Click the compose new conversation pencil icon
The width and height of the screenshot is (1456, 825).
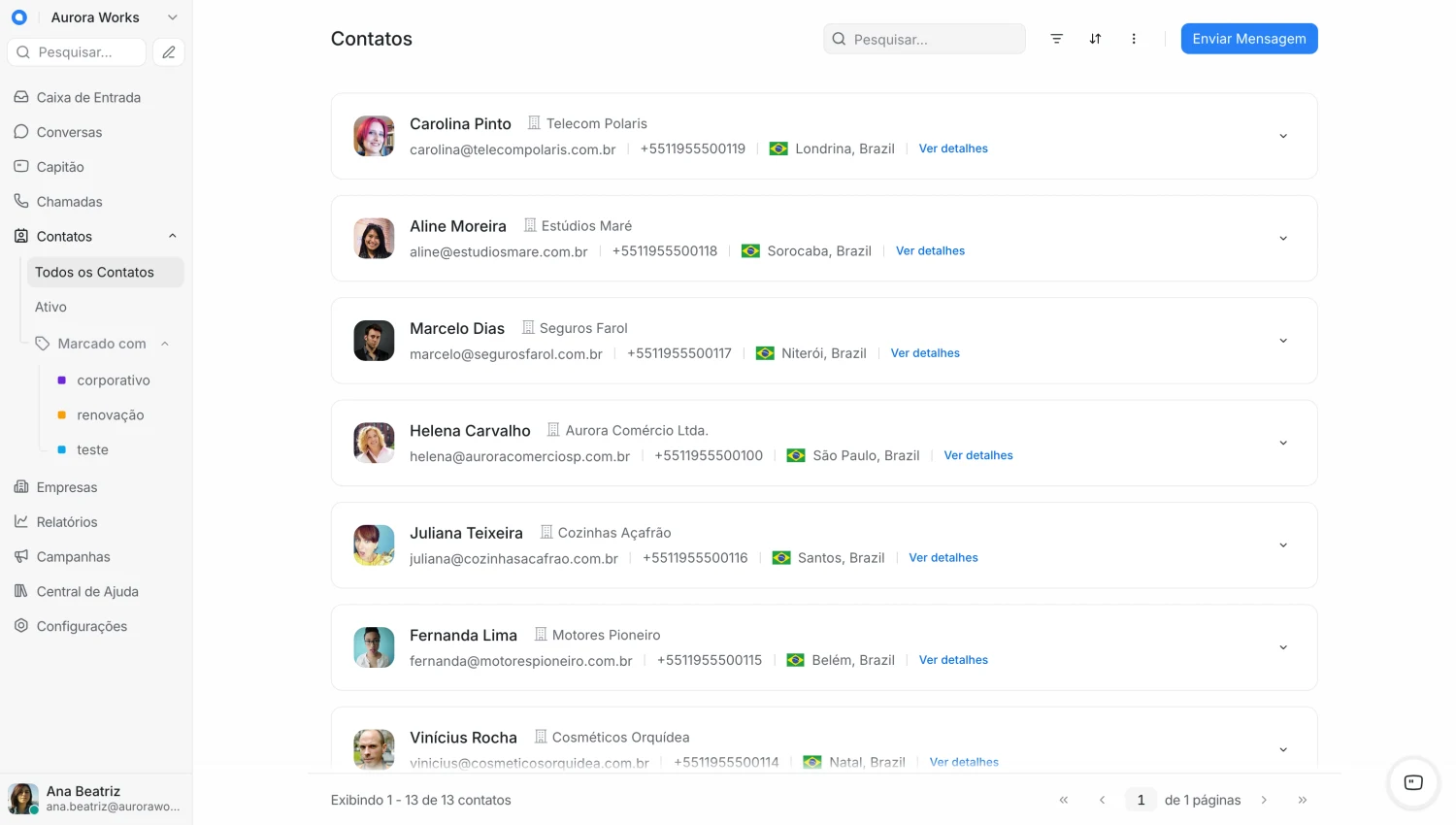click(x=169, y=52)
